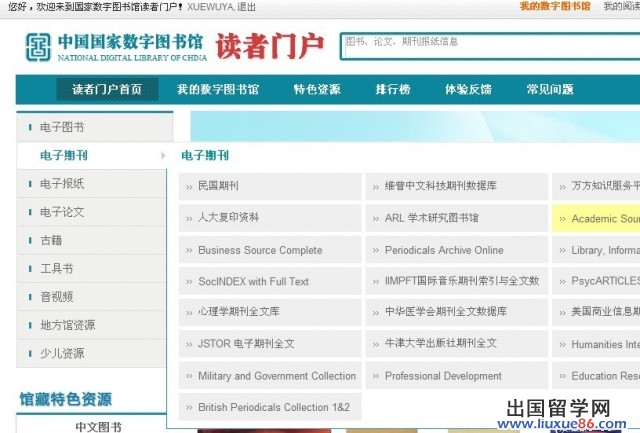Open Library, Information database link
Viewport: 640px width, 433px height.
point(596,250)
